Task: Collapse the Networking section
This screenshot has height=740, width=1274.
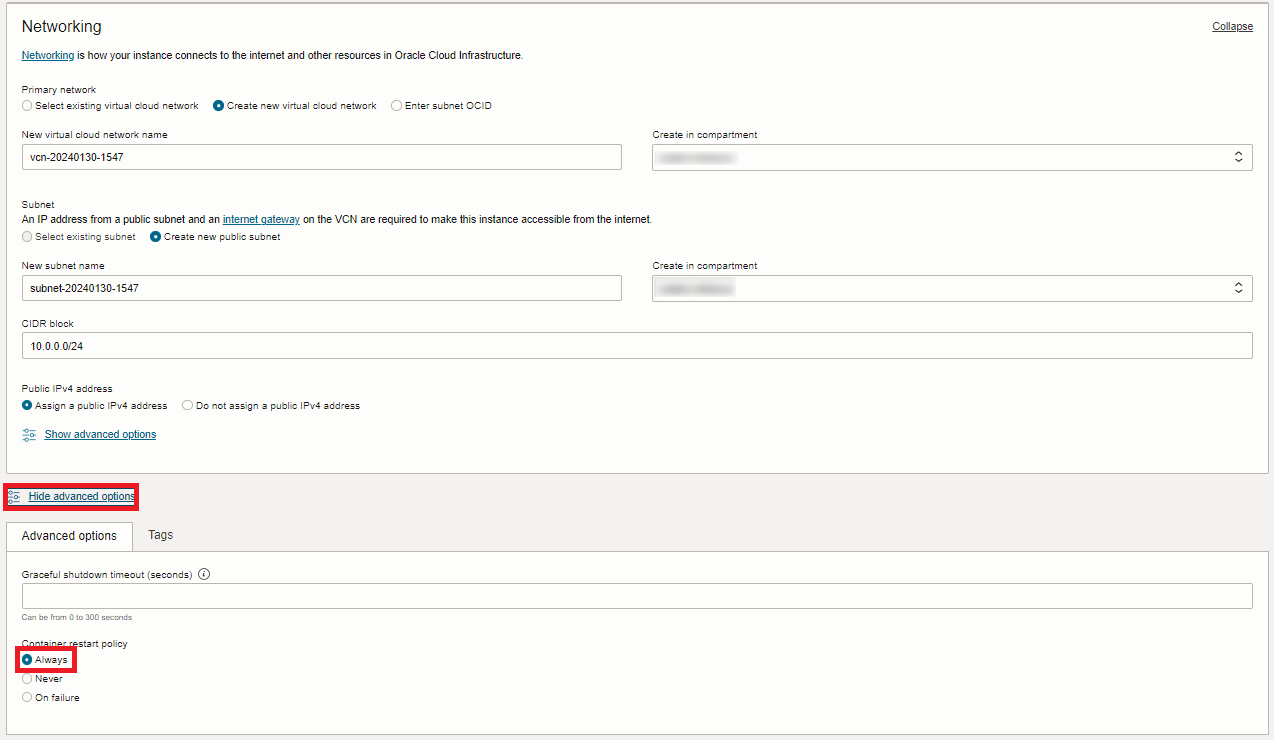Action: pyautogui.click(x=1232, y=27)
